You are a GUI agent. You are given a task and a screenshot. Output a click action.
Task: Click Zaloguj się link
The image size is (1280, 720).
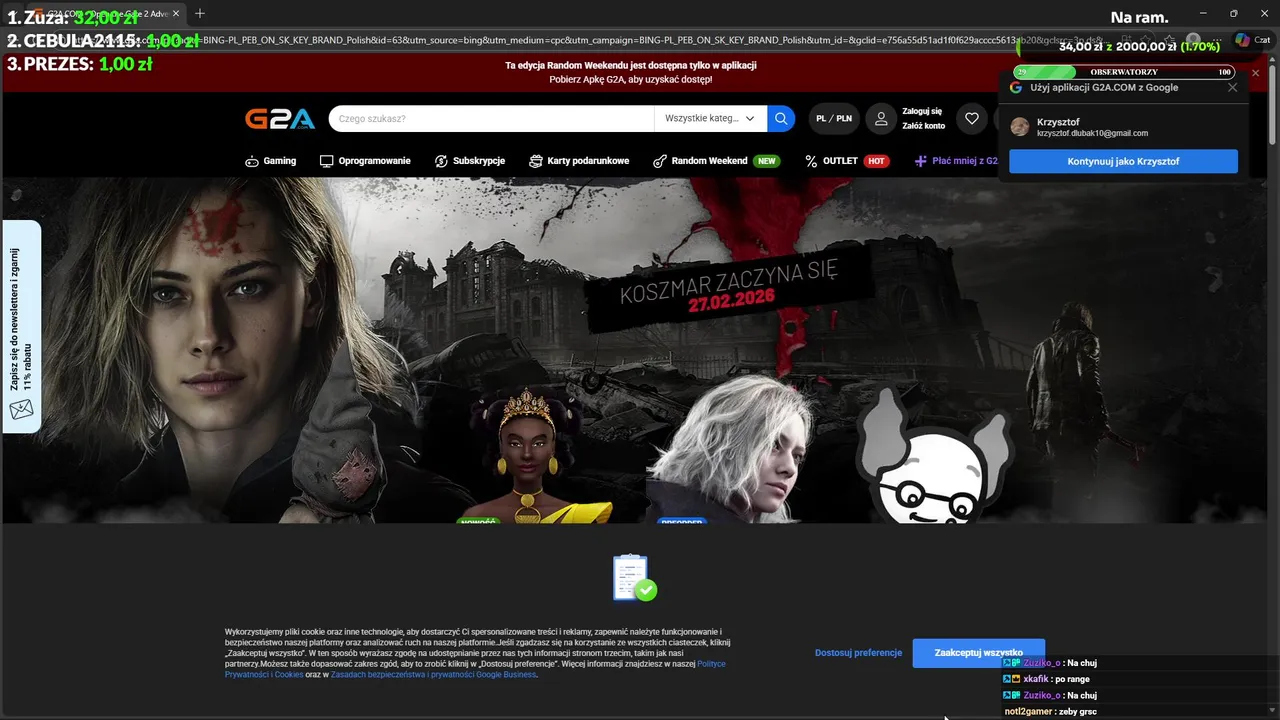(922, 111)
